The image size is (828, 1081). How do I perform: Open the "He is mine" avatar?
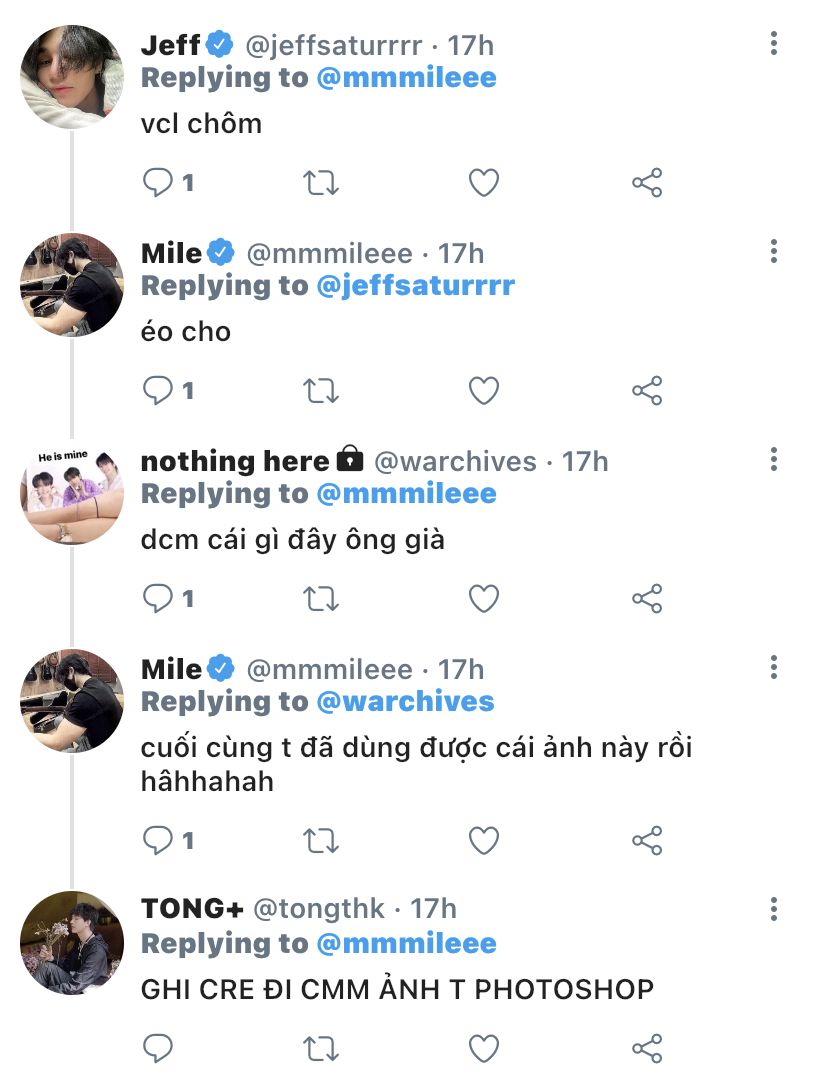coord(72,494)
